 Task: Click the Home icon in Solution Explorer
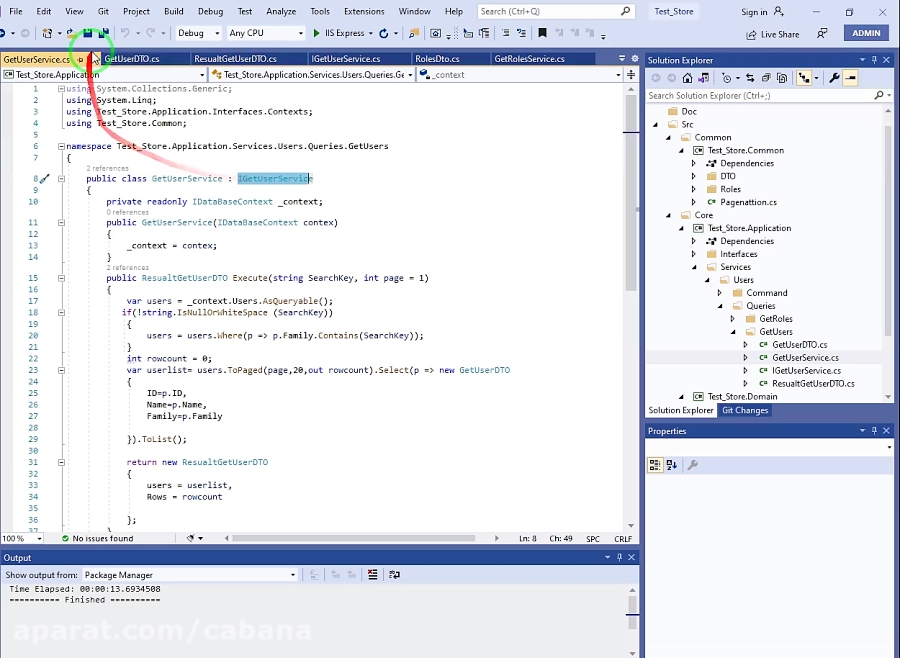pyautogui.click(x=687, y=77)
